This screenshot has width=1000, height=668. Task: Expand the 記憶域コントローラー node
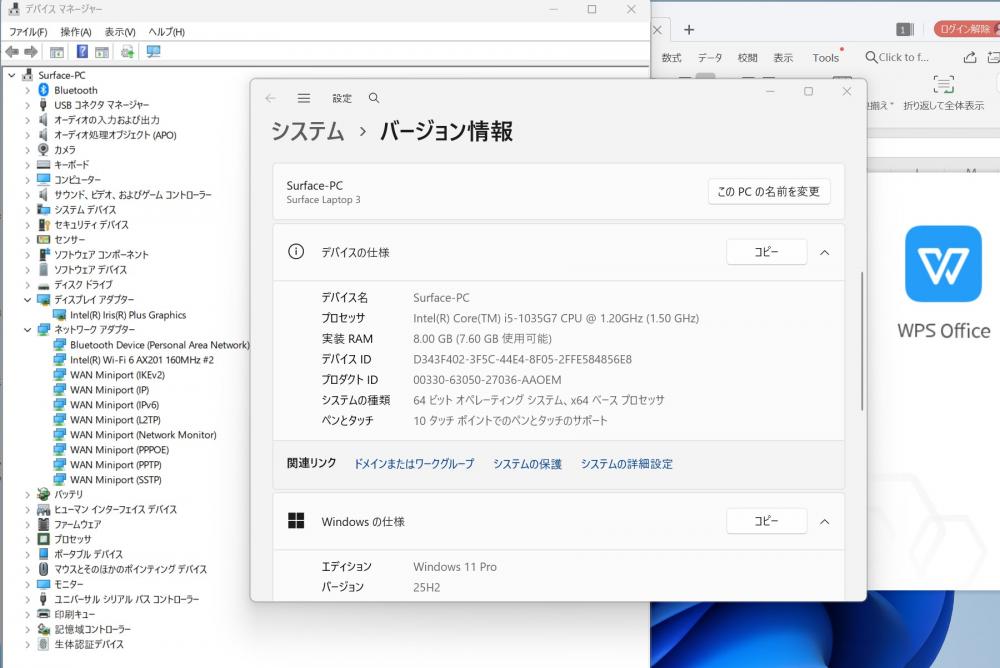(x=27, y=629)
